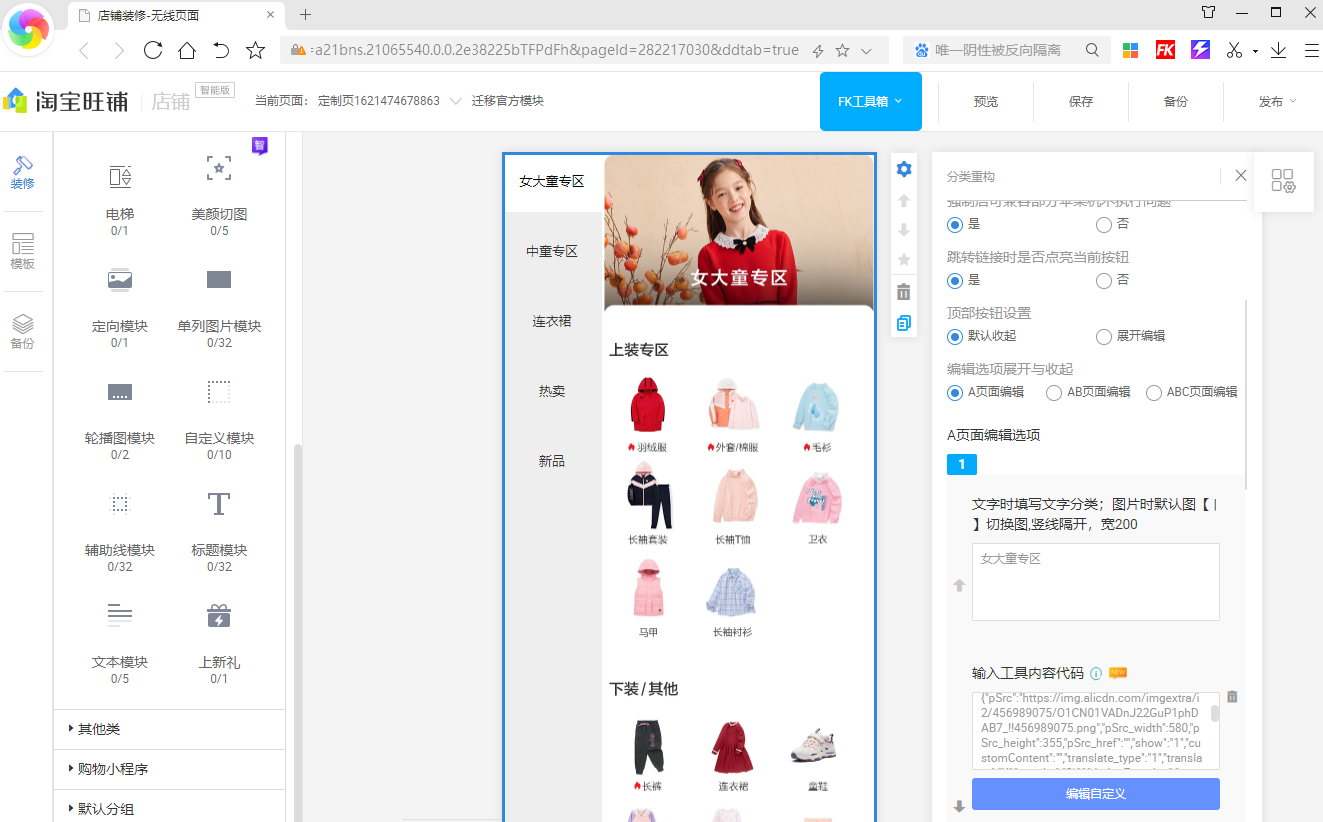Open the scissors screenshot tool

coord(1234,50)
